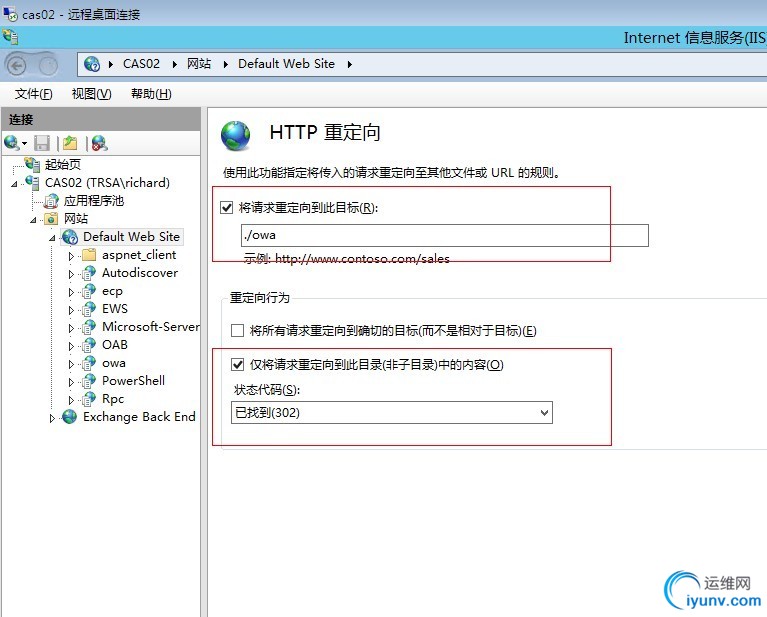
Task: Enable 将所有请求重定向到确切的目标 checkbox
Action: (x=237, y=331)
